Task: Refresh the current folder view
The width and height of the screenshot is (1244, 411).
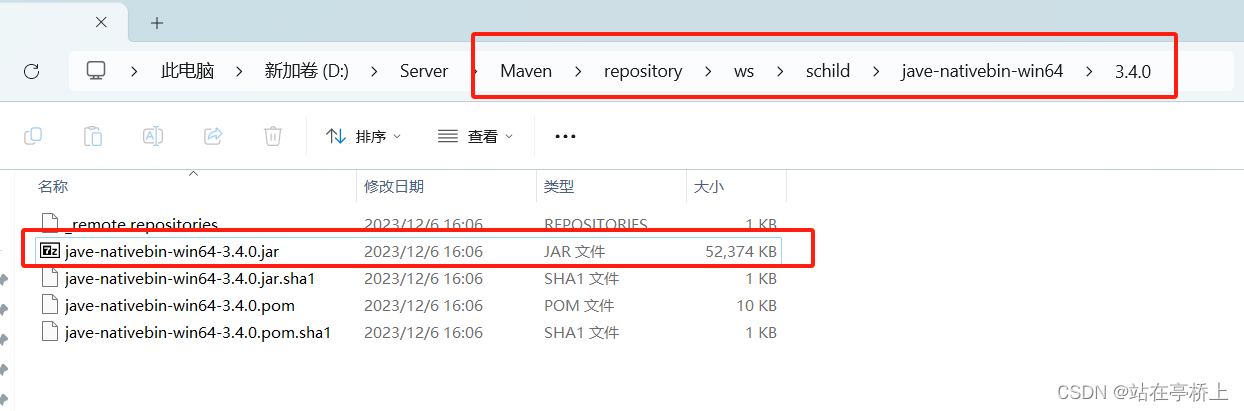Action: (31, 71)
